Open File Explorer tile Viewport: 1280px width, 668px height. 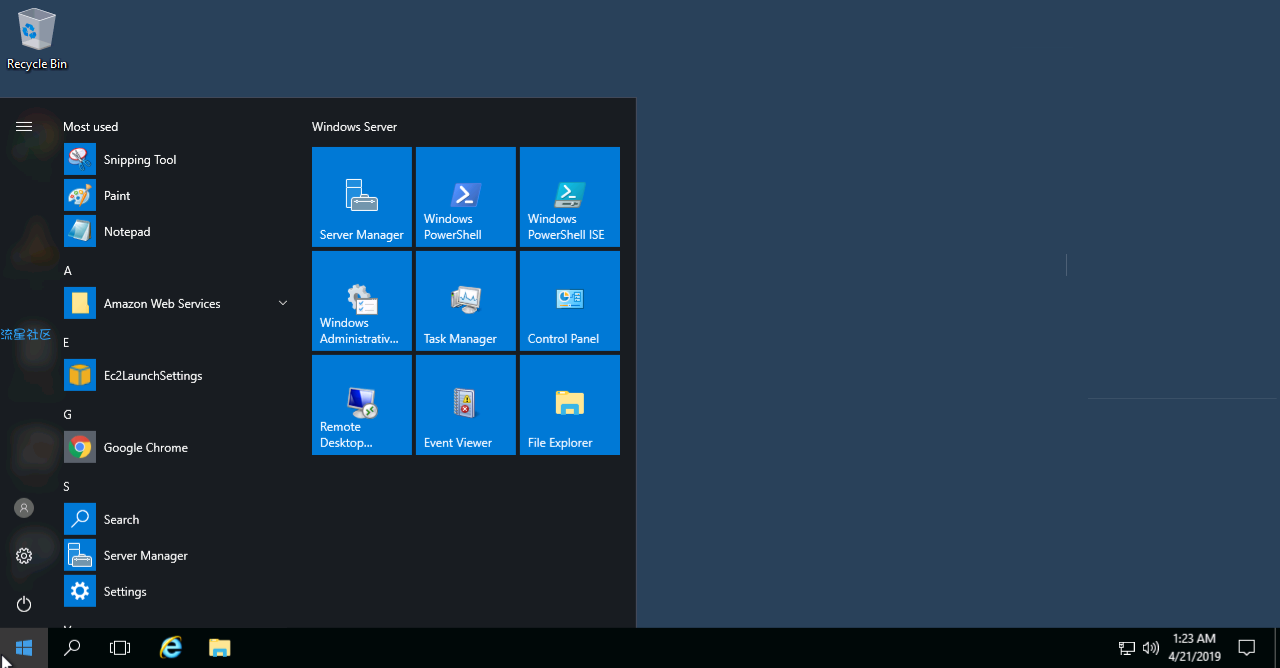point(570,405)
